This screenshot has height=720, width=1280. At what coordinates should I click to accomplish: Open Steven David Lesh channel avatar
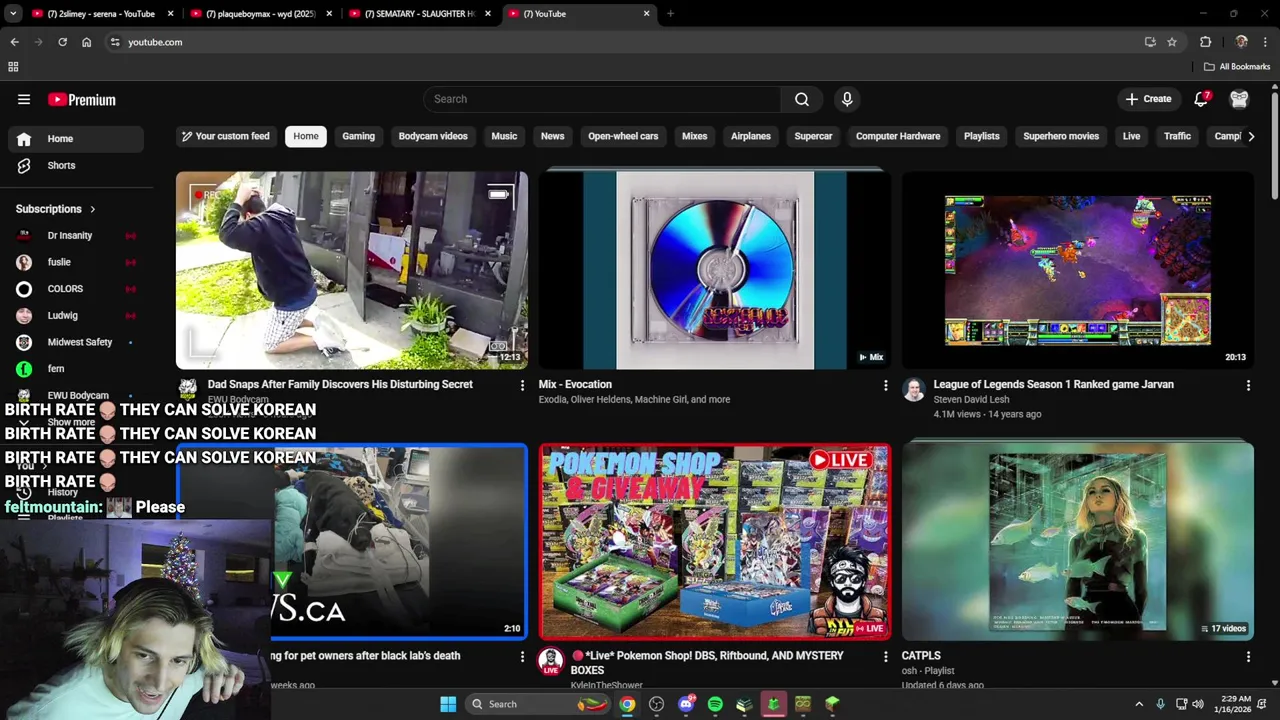pos(914,390)
